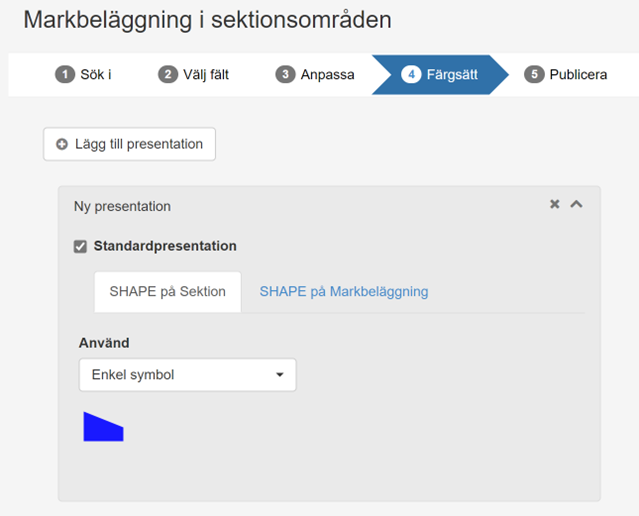Click the number 1 badge beside Sök i
639x516 pixels.
[x=66, y=75]
